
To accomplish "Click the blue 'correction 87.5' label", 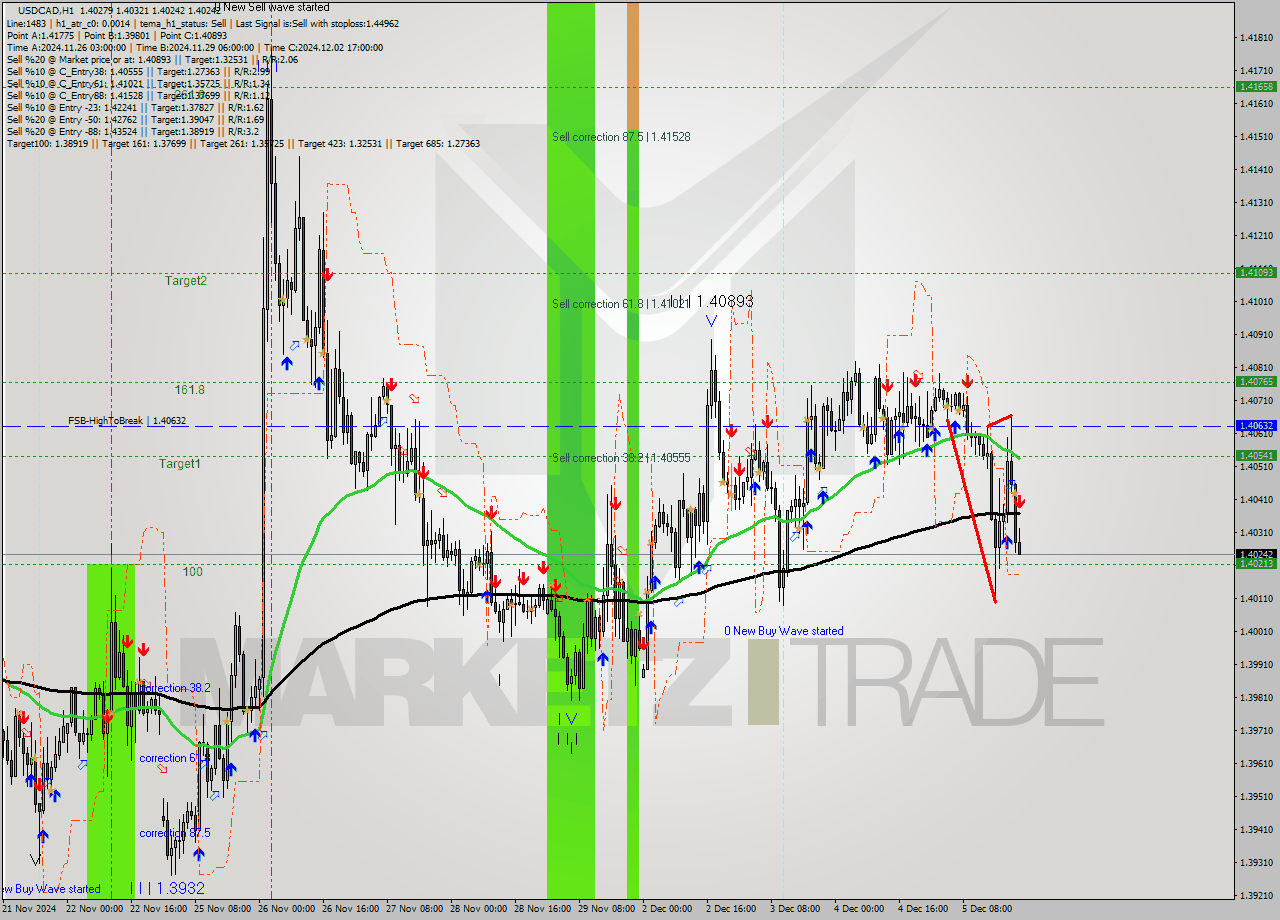I will point(175,833).
